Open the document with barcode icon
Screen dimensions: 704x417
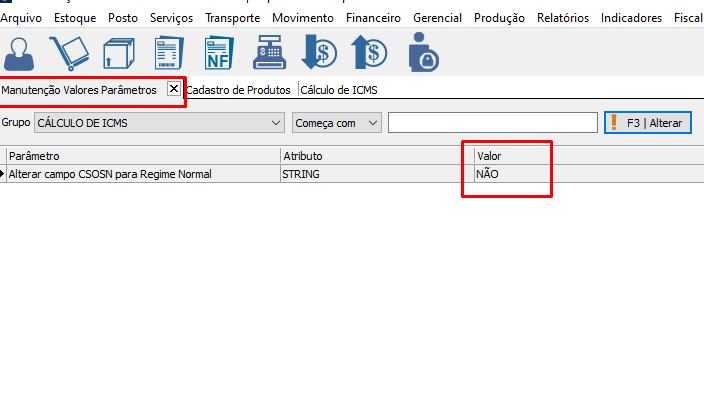169,53
